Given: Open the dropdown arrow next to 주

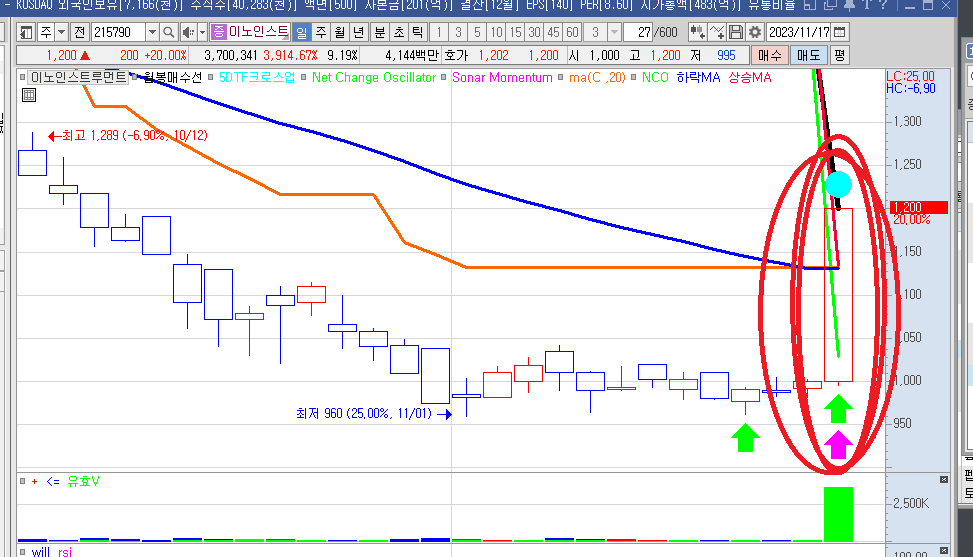Looking at the screenshot, I should (61, 32).
